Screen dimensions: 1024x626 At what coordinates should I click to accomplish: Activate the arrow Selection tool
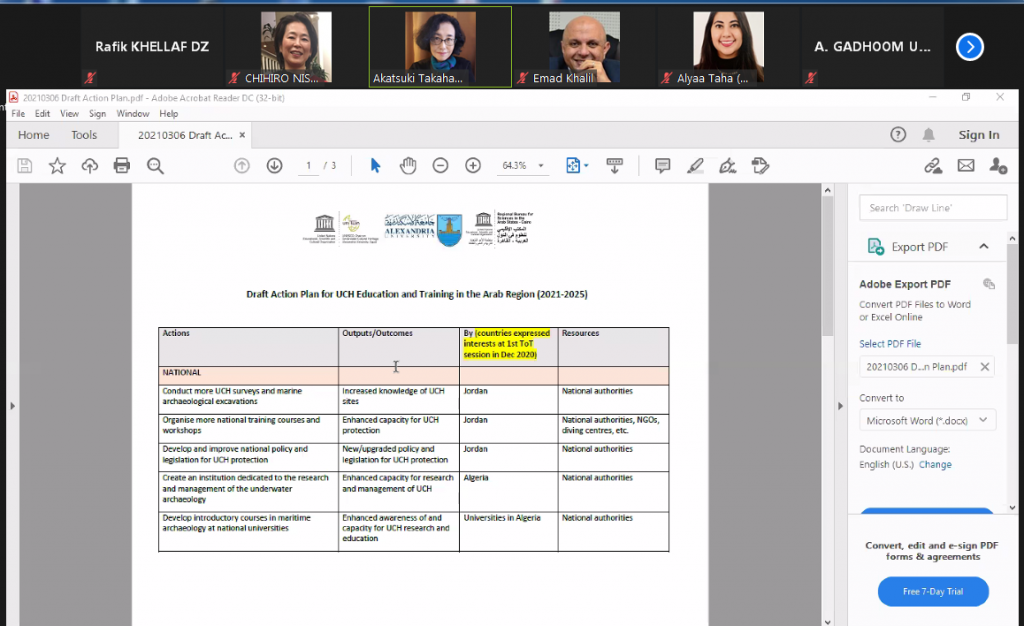(375, 166)
